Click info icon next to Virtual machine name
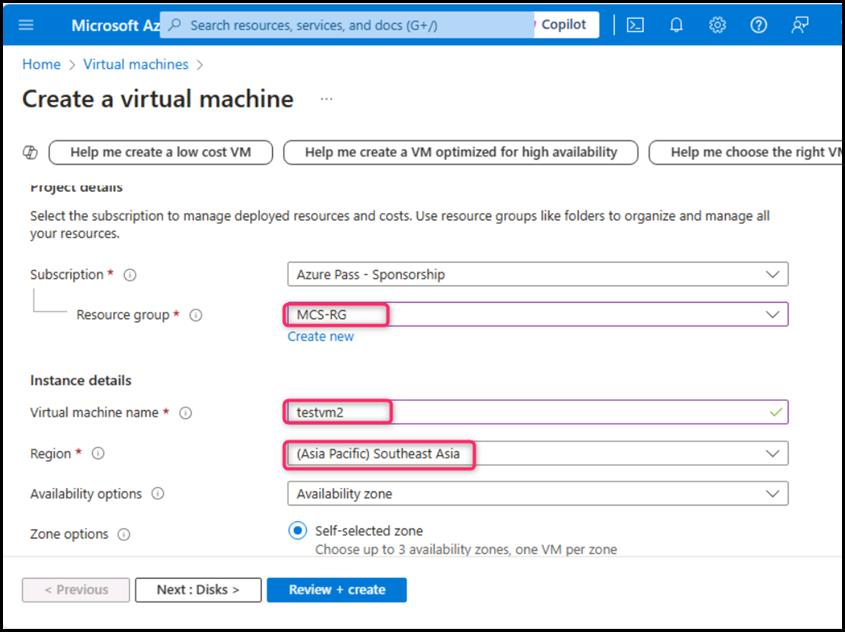The height and width of the screenshot is (632, 845). tap(186, 413)
